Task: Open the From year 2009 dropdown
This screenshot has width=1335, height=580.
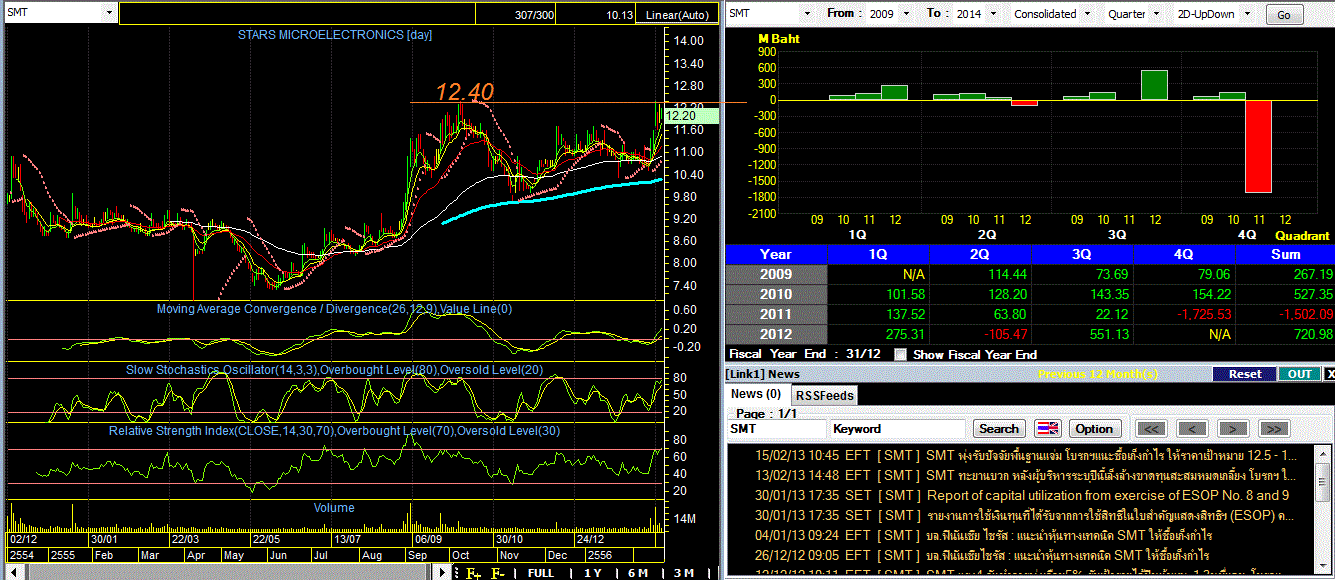Action: click(906, 14)
